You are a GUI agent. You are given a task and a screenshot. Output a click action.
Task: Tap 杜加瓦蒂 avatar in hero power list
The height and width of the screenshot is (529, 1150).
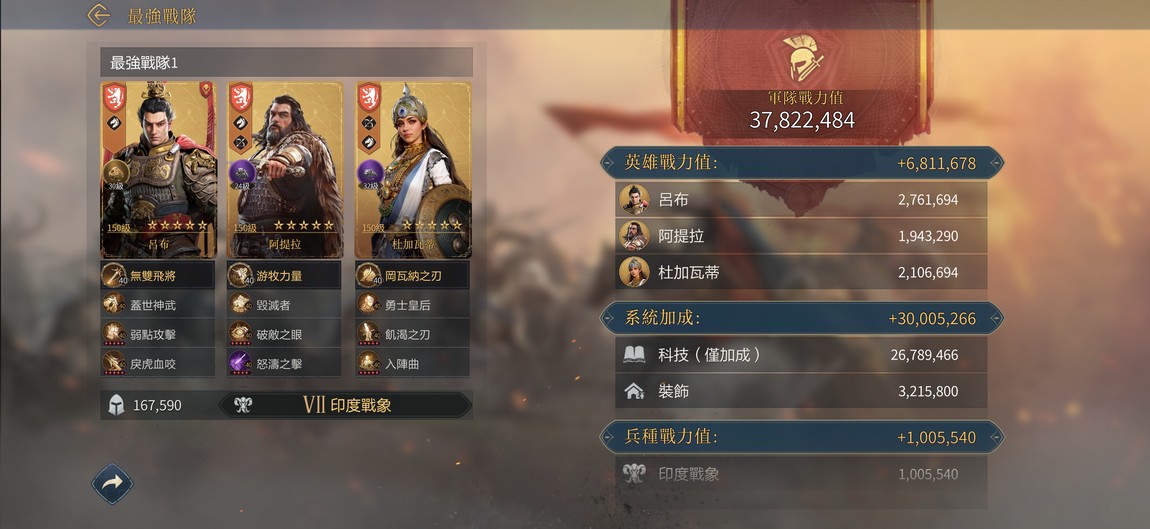click(x=634, y=272)
